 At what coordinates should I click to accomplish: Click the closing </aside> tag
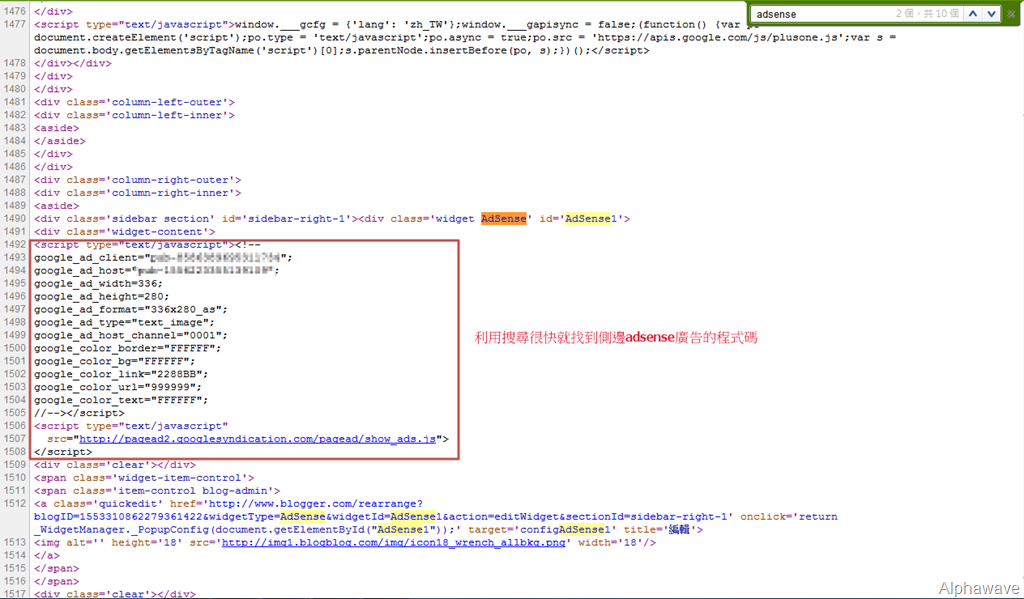[59, 141]
